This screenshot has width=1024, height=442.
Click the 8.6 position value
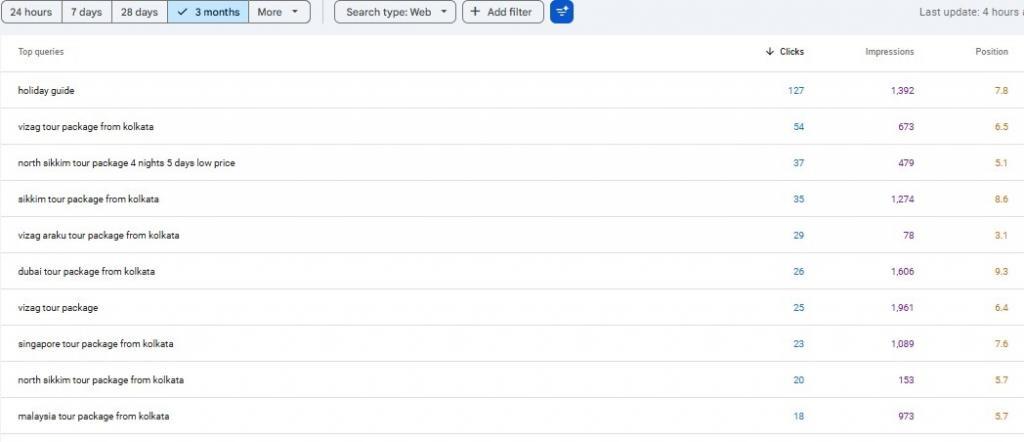click(x=1001, y=199)
